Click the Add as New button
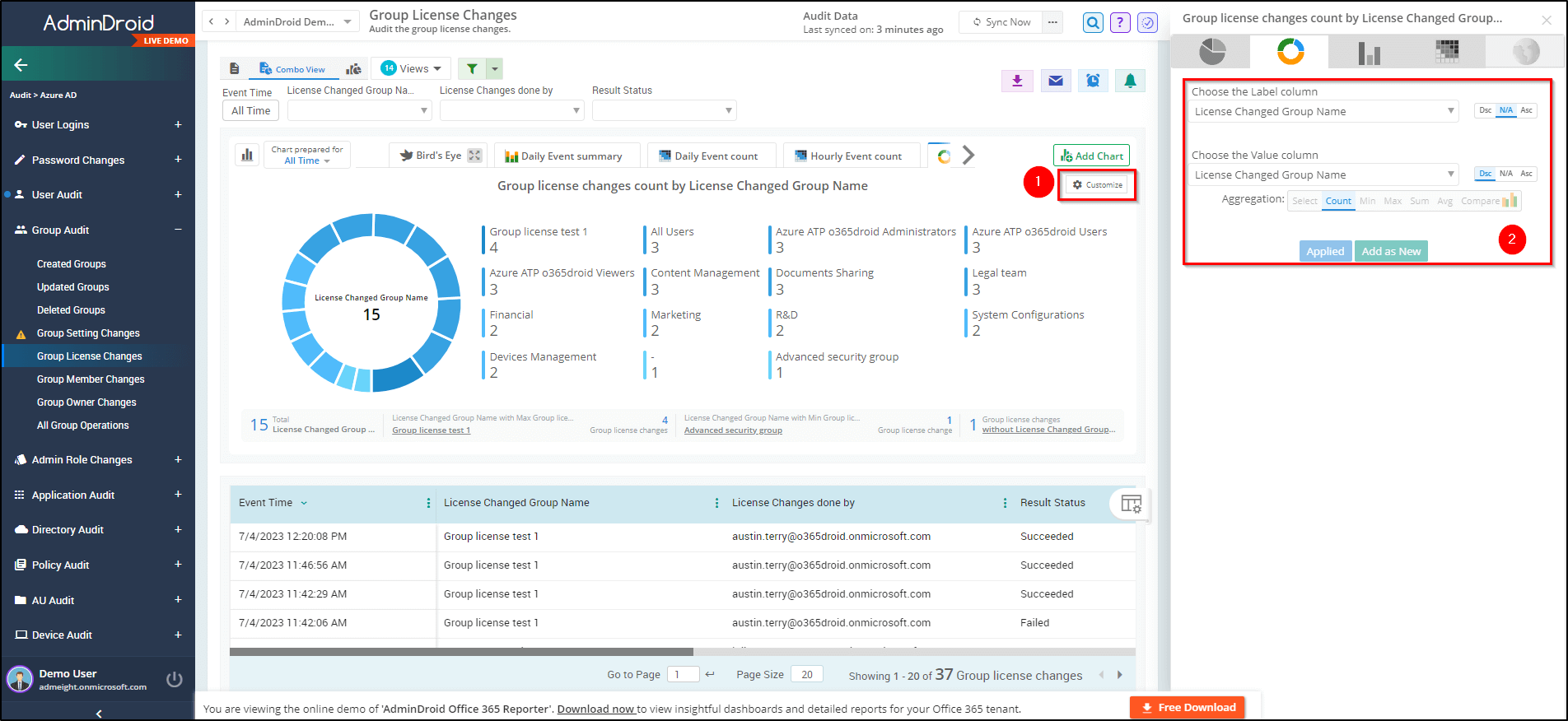This screenshot has width=1568, height=721. 1390,251
